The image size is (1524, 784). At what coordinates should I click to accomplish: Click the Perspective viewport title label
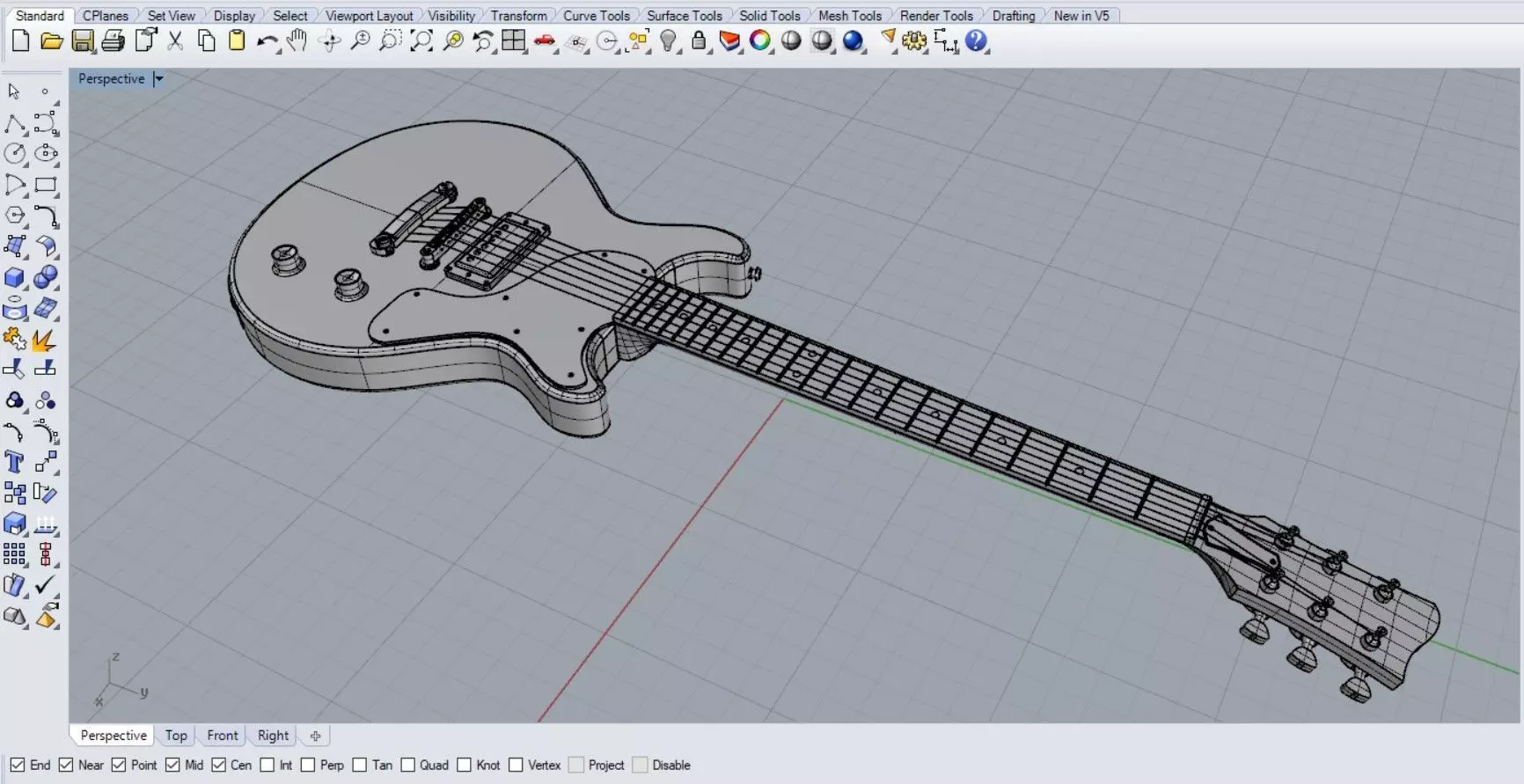click(x=111, y=79)
